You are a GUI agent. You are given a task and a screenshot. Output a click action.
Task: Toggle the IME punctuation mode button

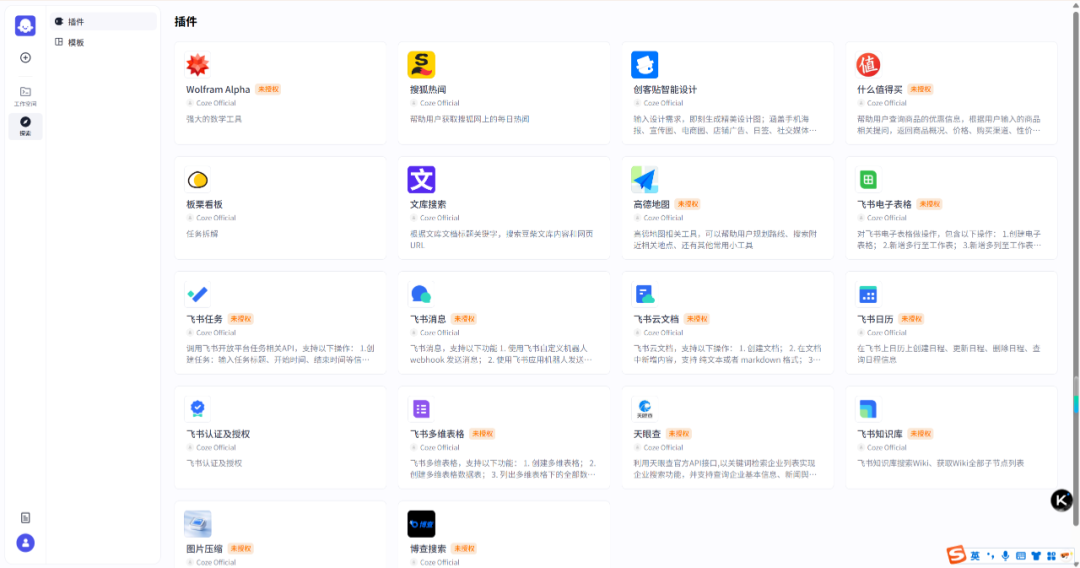tap(990, 556)
